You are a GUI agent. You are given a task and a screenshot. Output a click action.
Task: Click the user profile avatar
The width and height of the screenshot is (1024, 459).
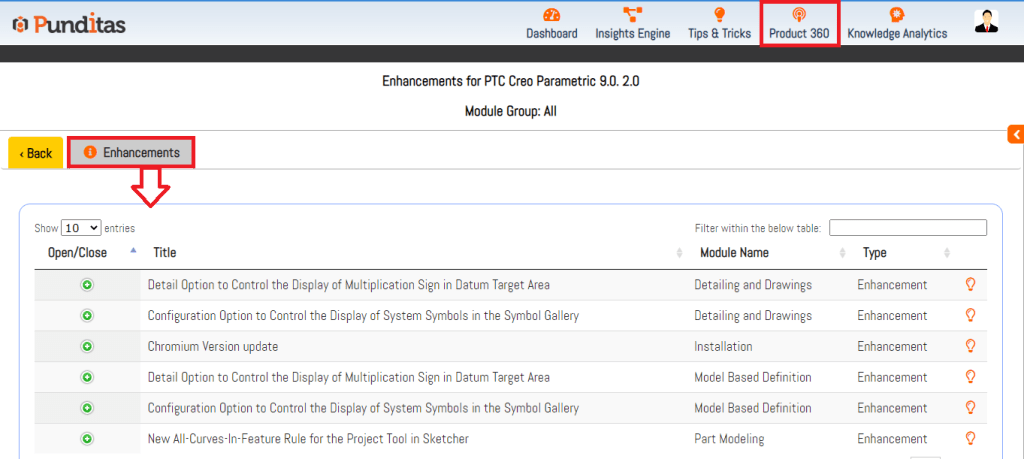tap(986, 22)
